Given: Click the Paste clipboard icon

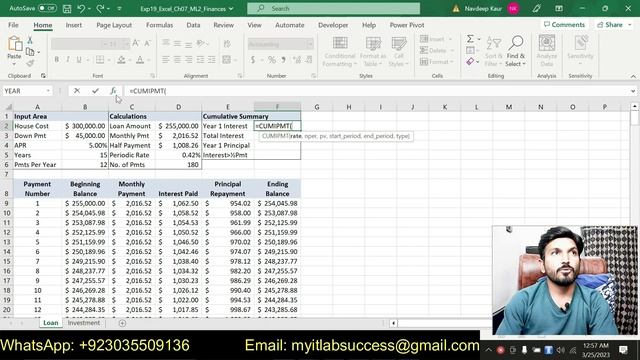Looking at the screenshot, I should [x=14, y=44].
